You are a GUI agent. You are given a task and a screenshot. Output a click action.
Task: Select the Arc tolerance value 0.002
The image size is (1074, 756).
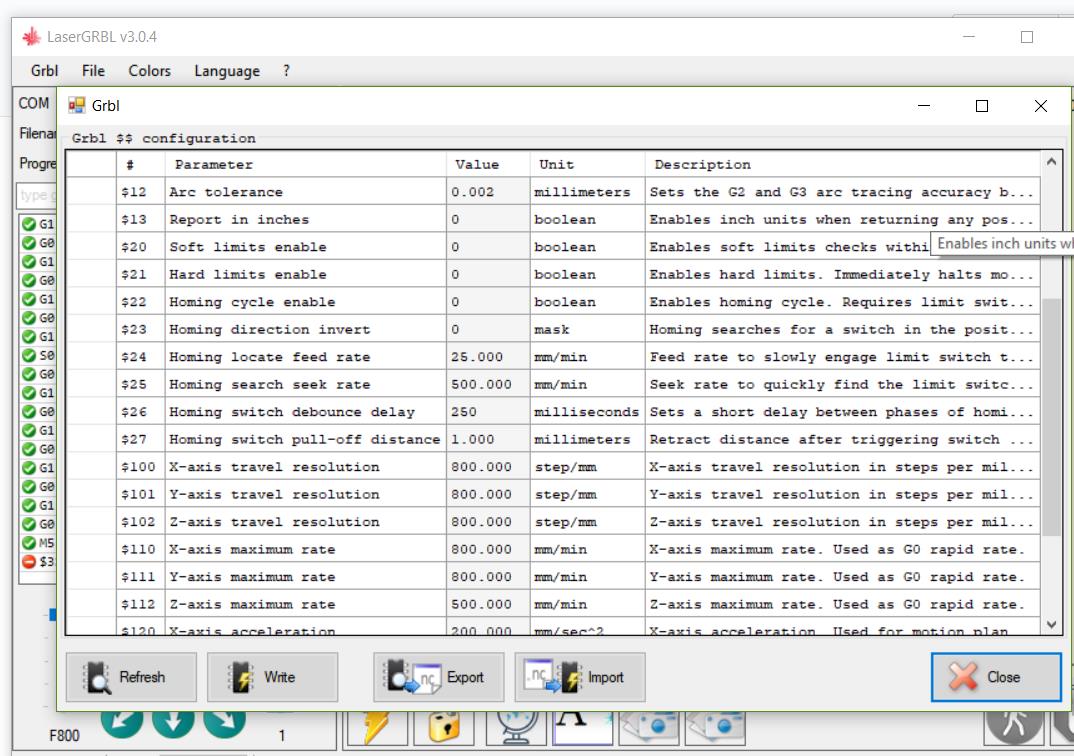click(488, 192)
